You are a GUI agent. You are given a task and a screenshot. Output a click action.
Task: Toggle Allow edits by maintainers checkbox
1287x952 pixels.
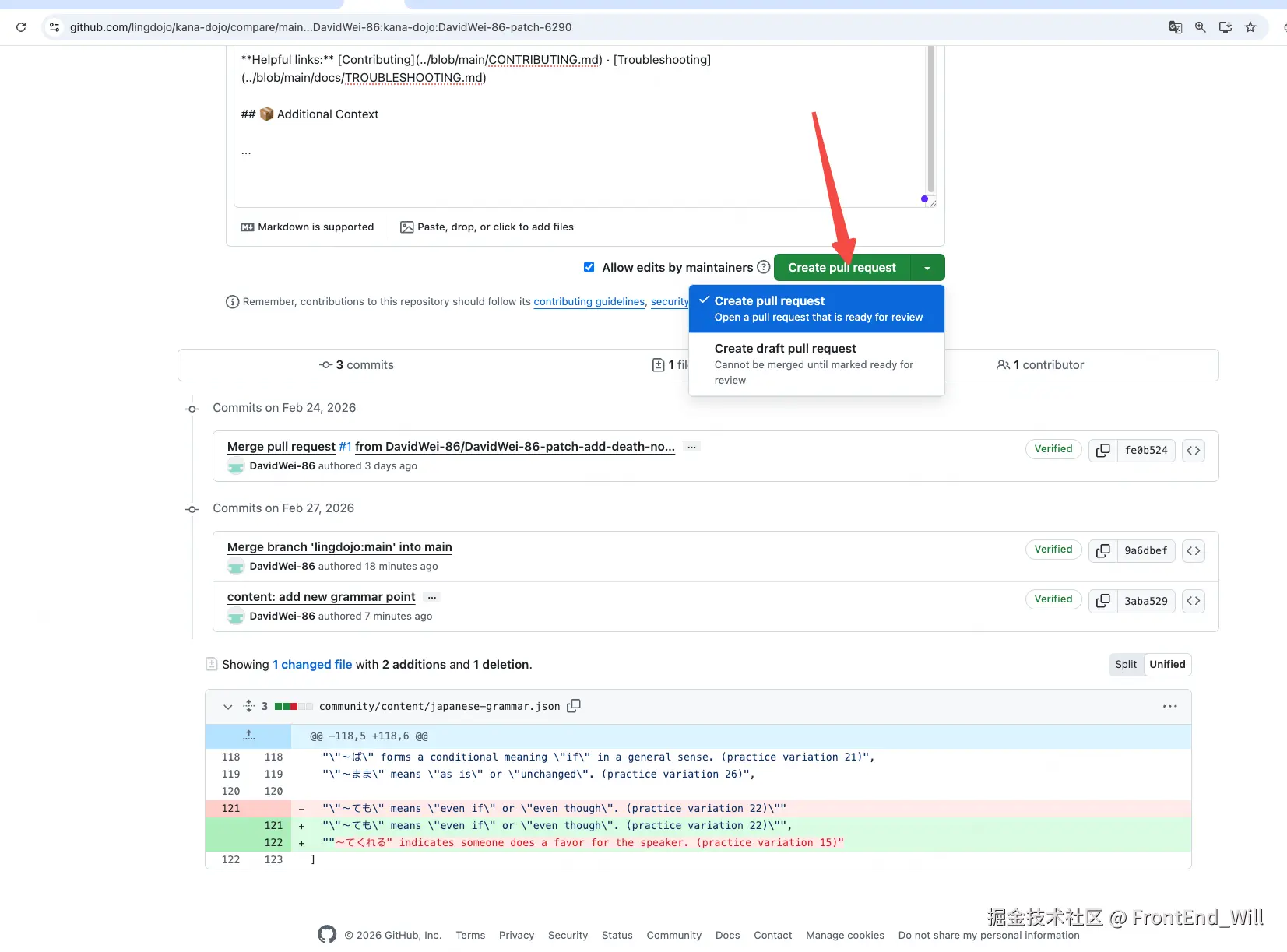tap(589, 267)
